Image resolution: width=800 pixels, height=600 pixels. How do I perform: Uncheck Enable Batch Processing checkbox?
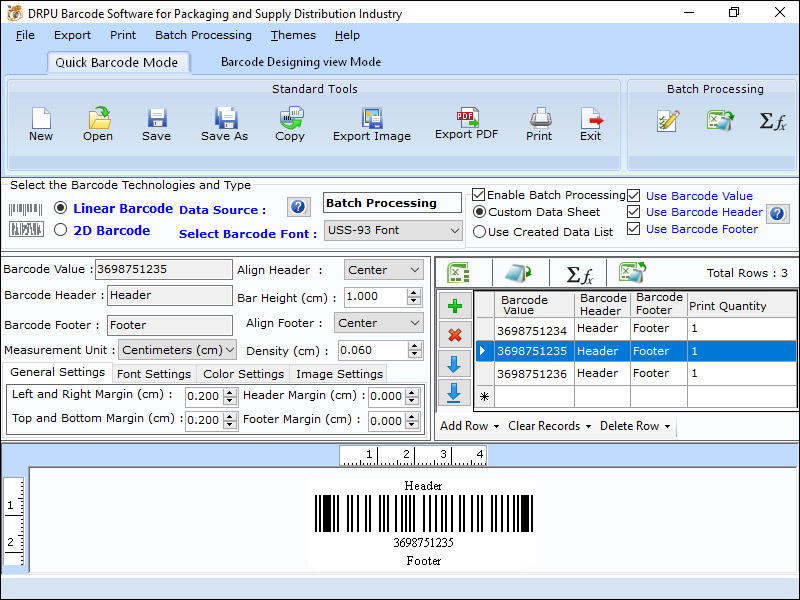point(479,195)
